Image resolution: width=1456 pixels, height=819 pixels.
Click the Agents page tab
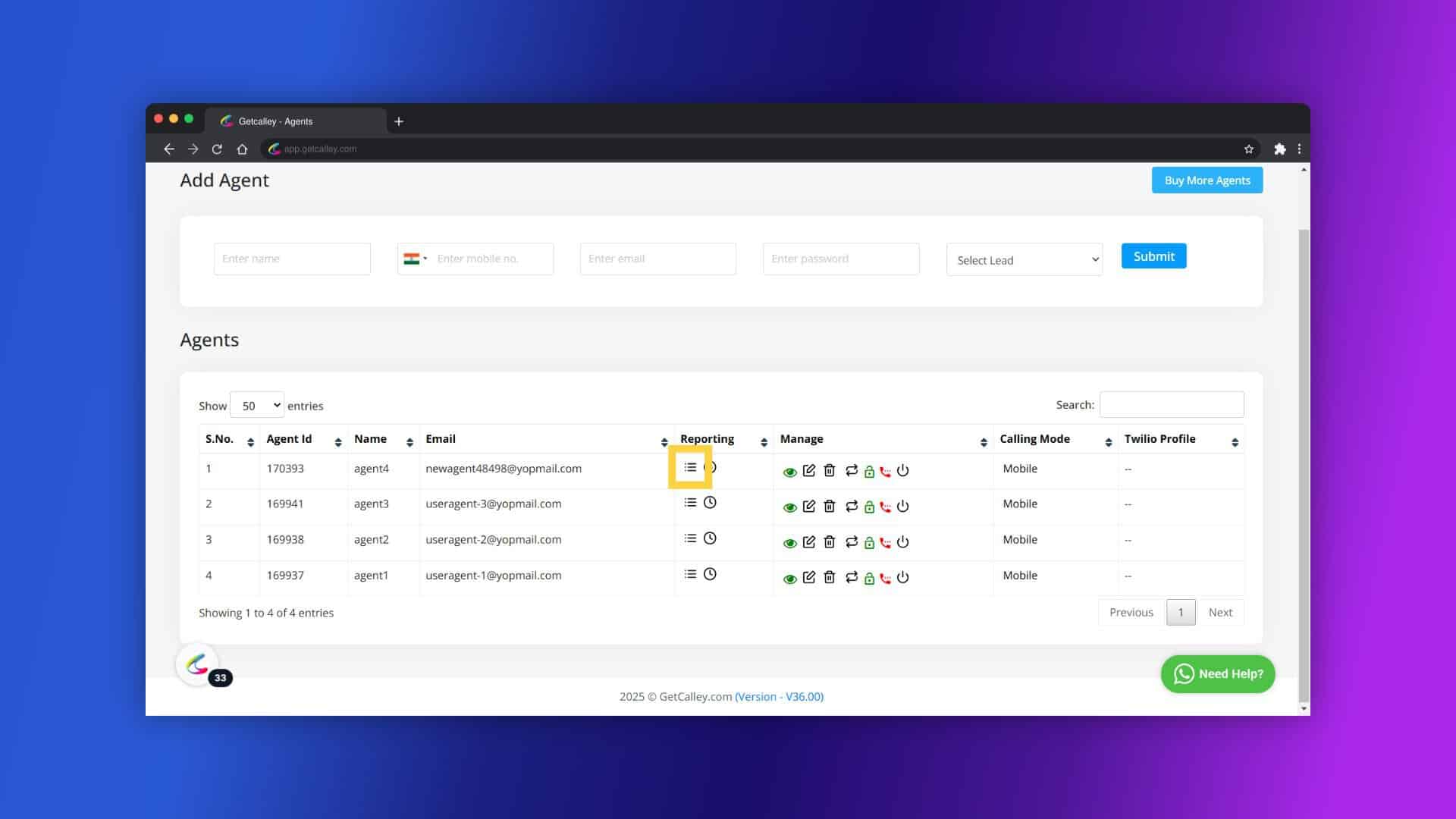click(294, 120)
